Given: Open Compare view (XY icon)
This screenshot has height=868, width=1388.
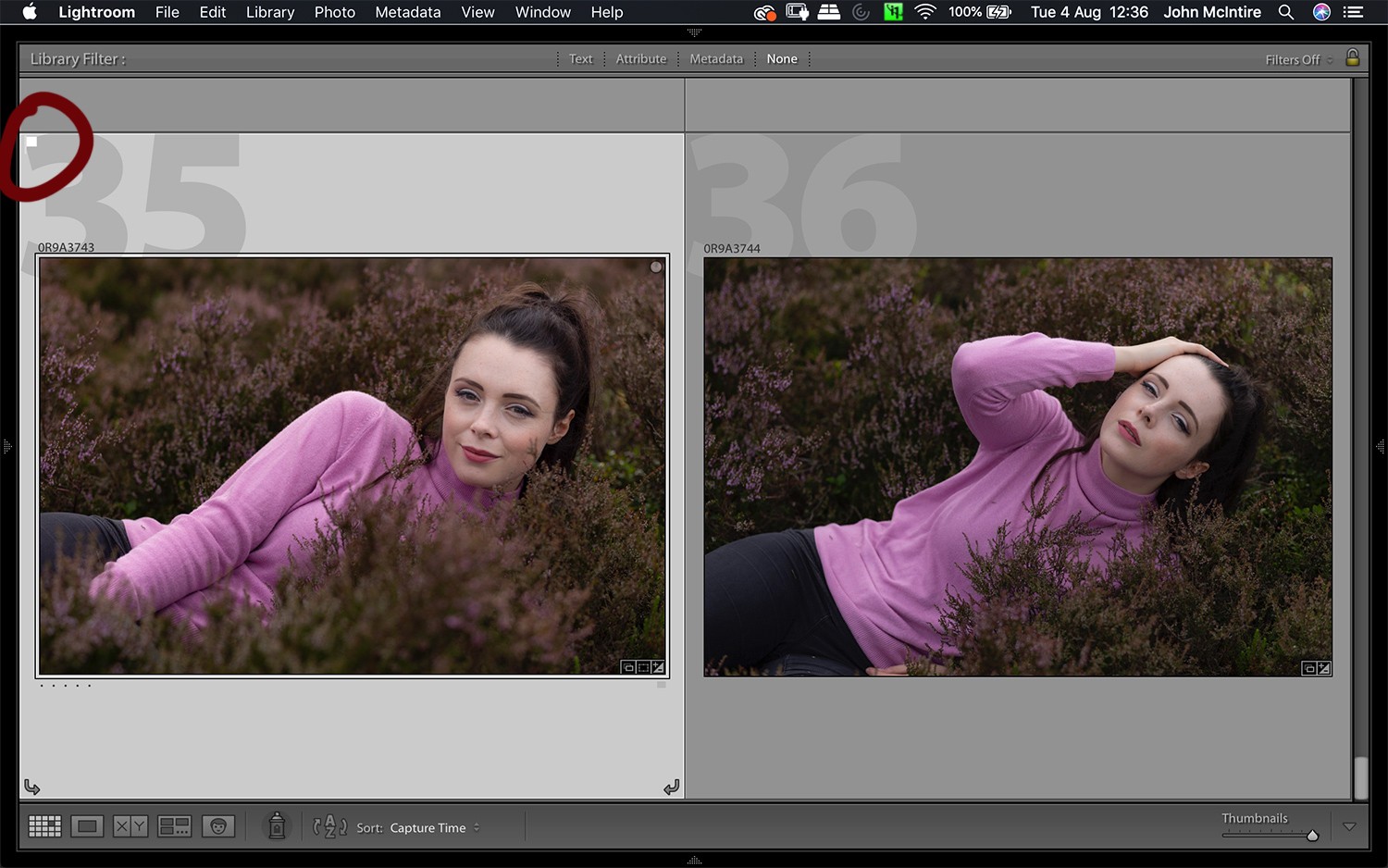Looking at the screenshot, I should pos(130,825).
